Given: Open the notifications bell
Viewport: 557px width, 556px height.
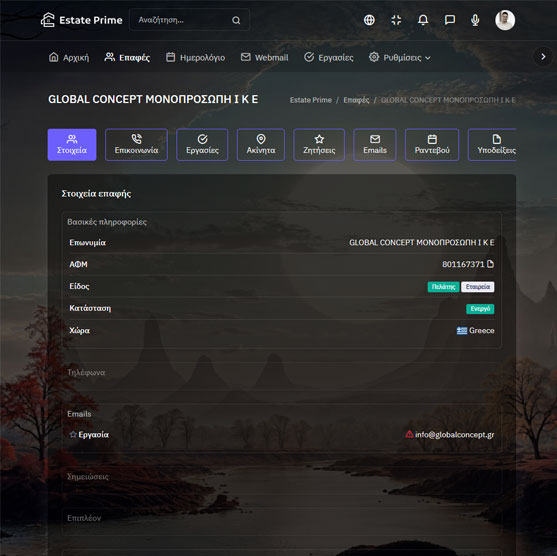Looking at the screenshot, I should pos(423,20).
